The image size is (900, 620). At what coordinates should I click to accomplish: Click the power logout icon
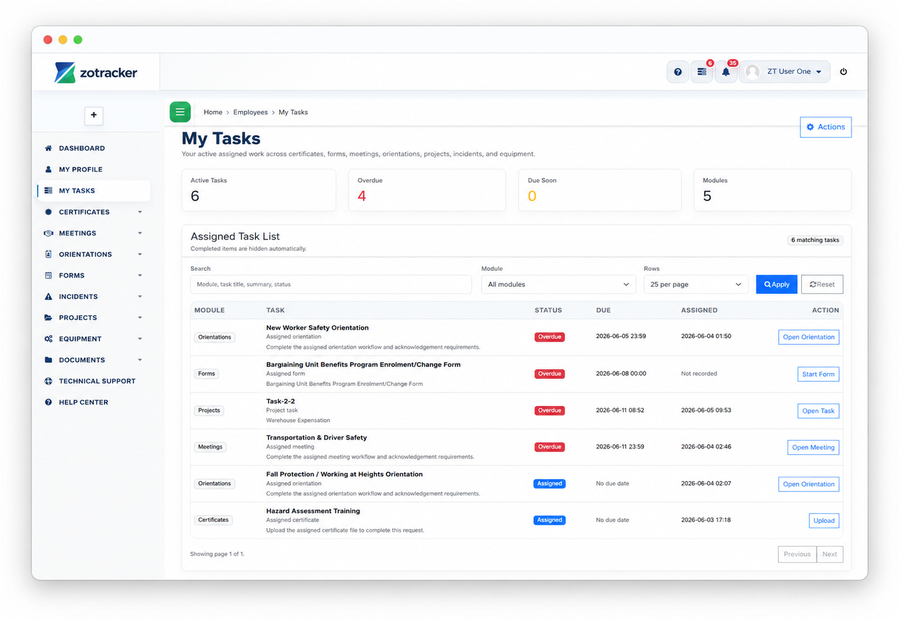tap(843, 72)
